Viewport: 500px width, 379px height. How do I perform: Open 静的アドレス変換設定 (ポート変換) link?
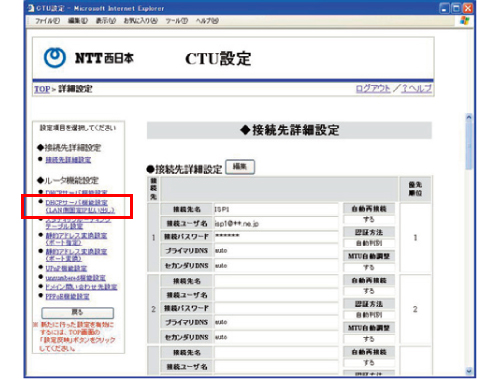pyautogui.click(x=76, y=255)
